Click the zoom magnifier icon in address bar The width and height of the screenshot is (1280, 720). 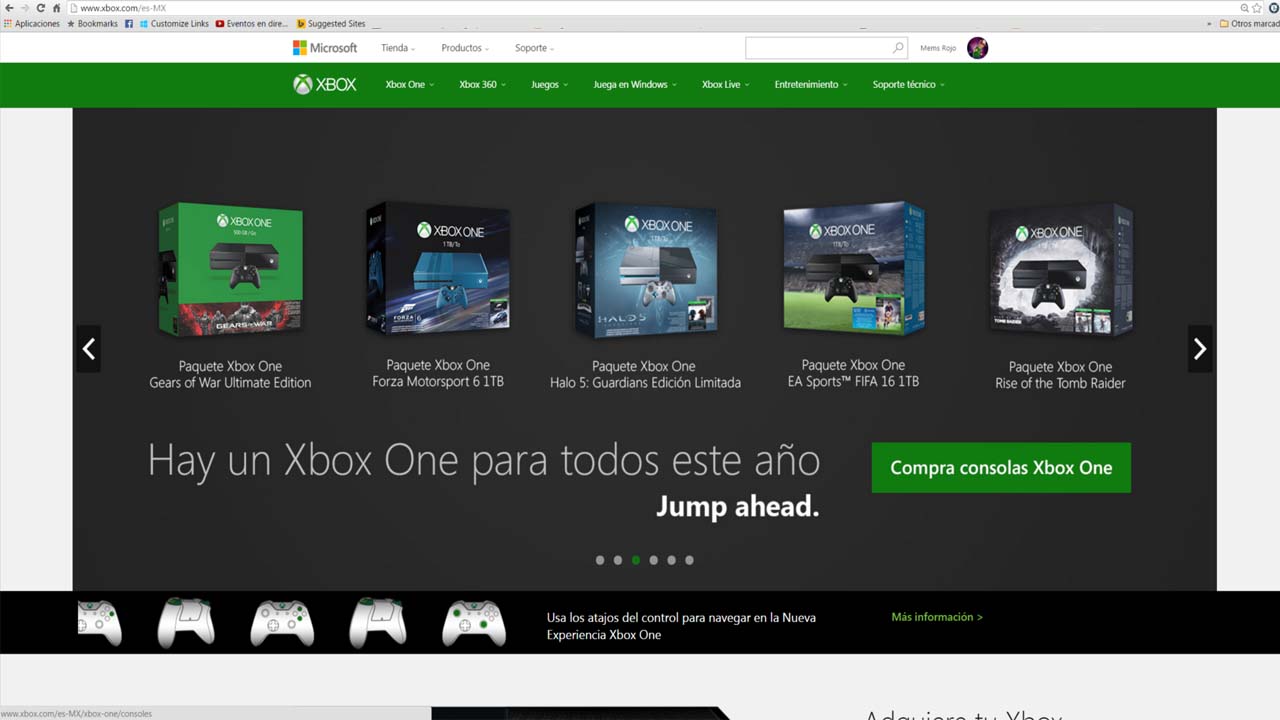(x=1245, y=8)
